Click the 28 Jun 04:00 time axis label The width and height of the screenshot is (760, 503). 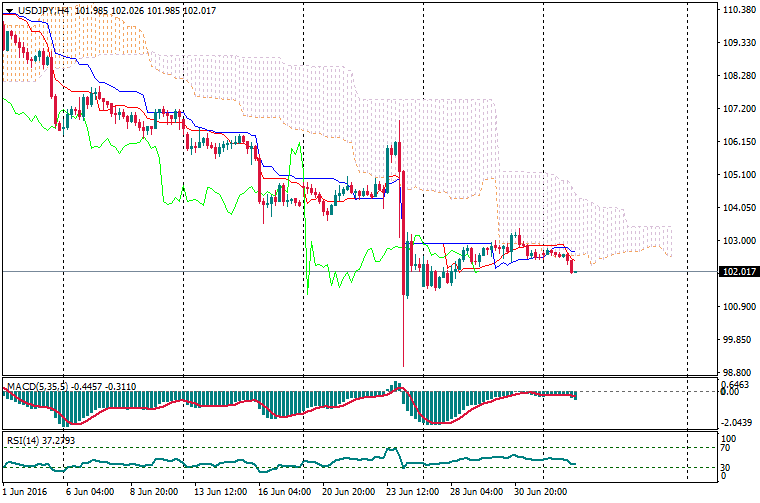476,492
